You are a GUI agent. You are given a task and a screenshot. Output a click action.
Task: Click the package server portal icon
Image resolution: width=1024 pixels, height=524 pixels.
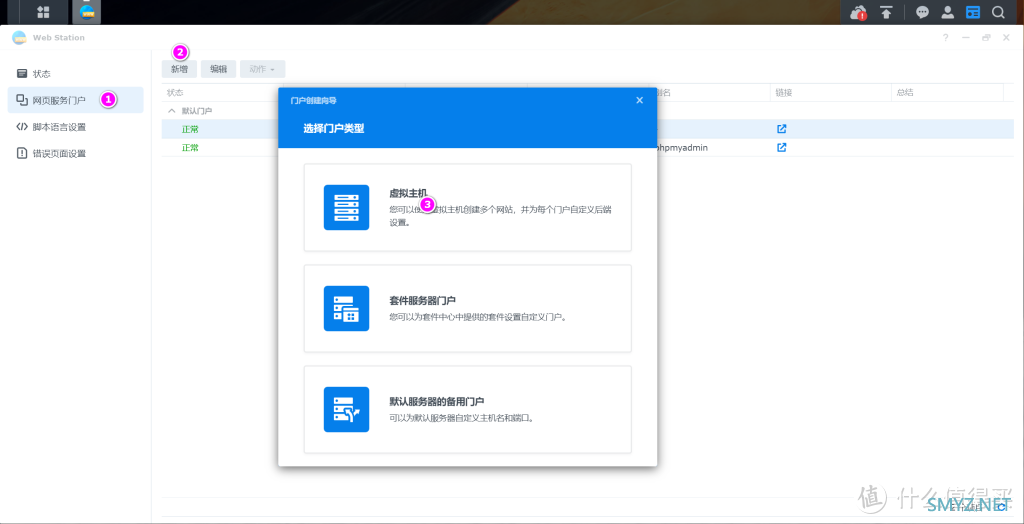pos(346,308)
